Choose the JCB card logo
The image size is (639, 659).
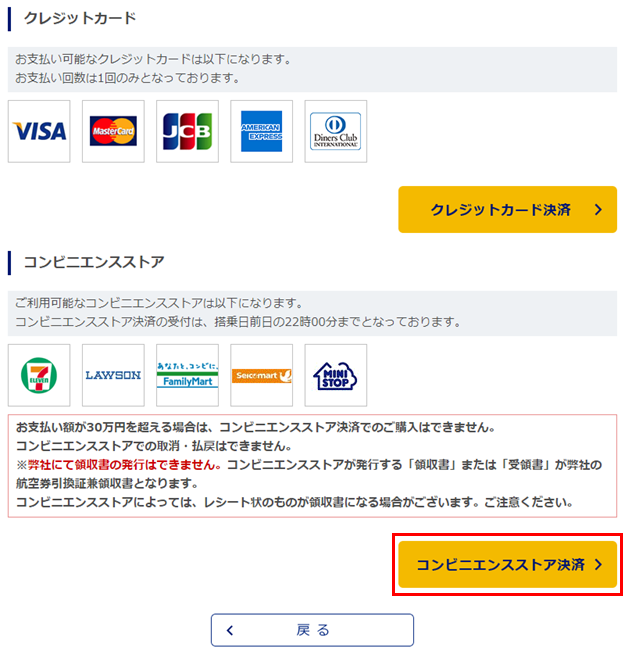pyautogui.click(x=187, y=131)
